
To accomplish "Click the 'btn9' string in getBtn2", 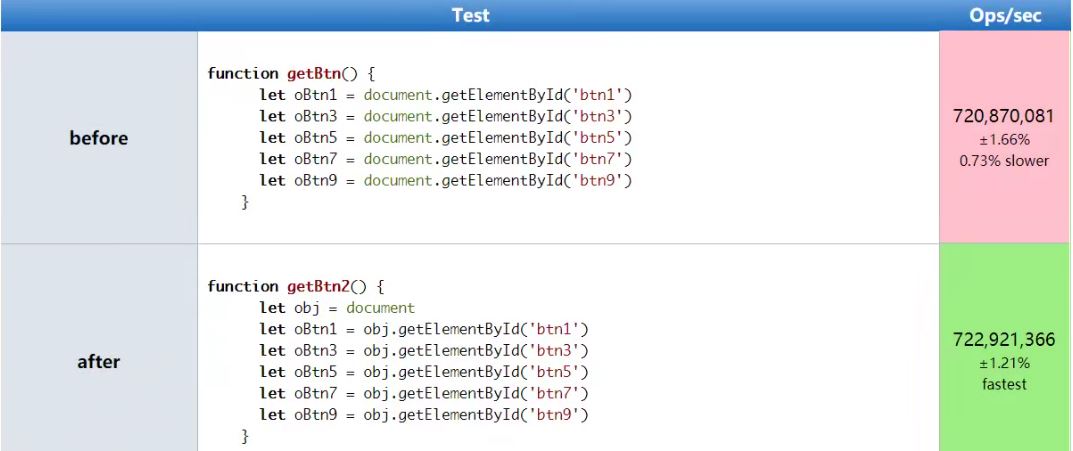I will (554, 415).
